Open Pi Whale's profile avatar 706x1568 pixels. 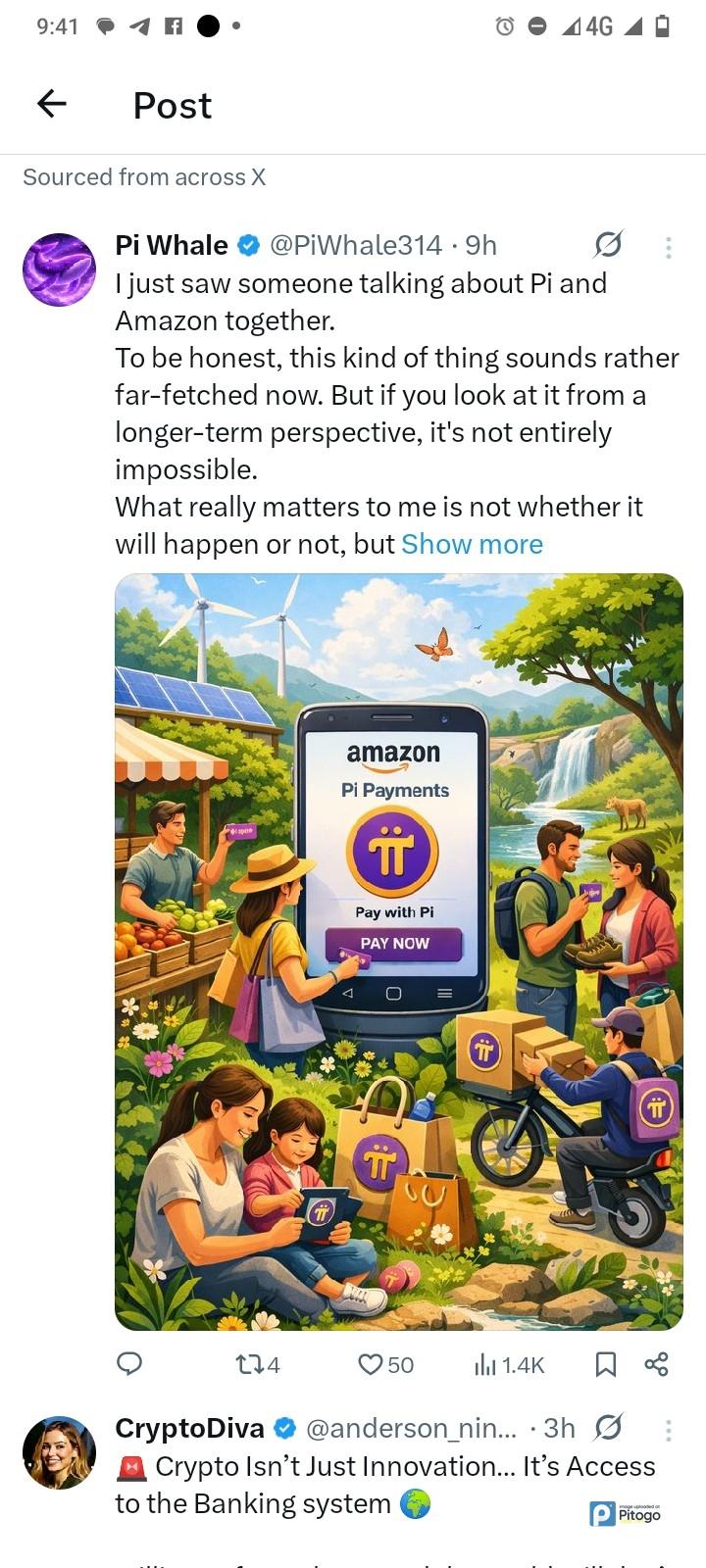pos(59,269)
